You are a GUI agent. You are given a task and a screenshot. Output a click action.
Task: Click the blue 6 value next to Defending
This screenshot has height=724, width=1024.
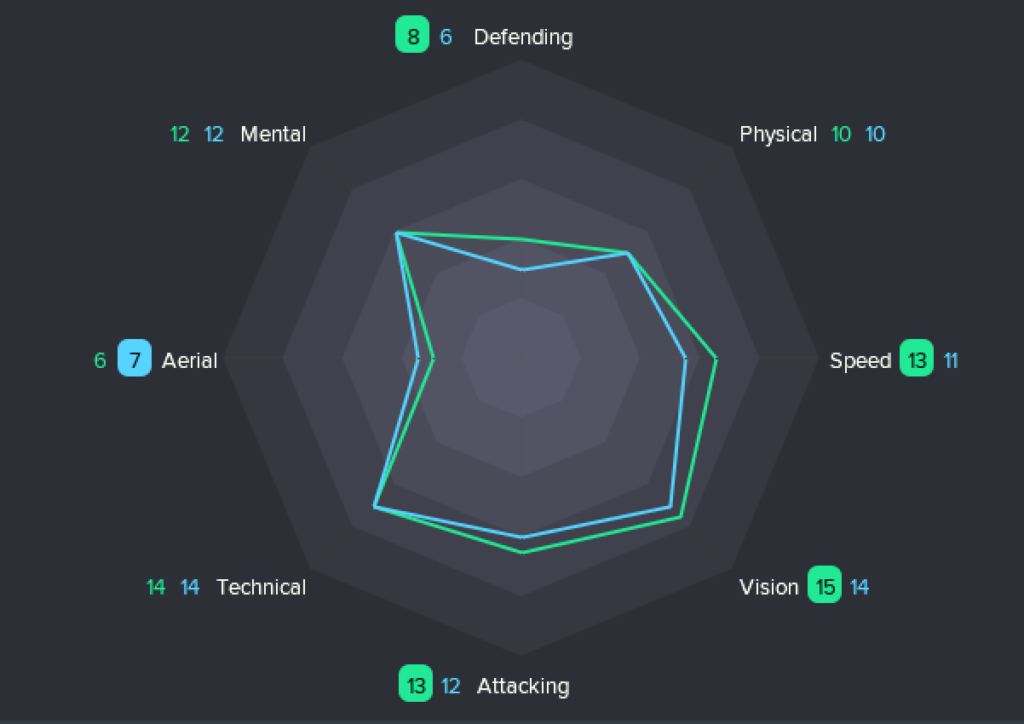446,37
